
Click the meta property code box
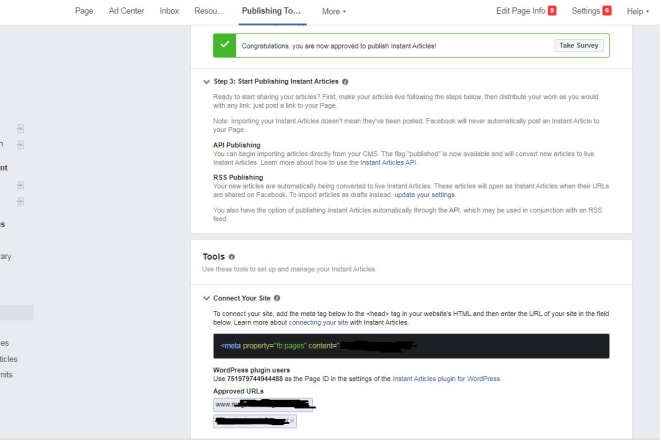411,346
